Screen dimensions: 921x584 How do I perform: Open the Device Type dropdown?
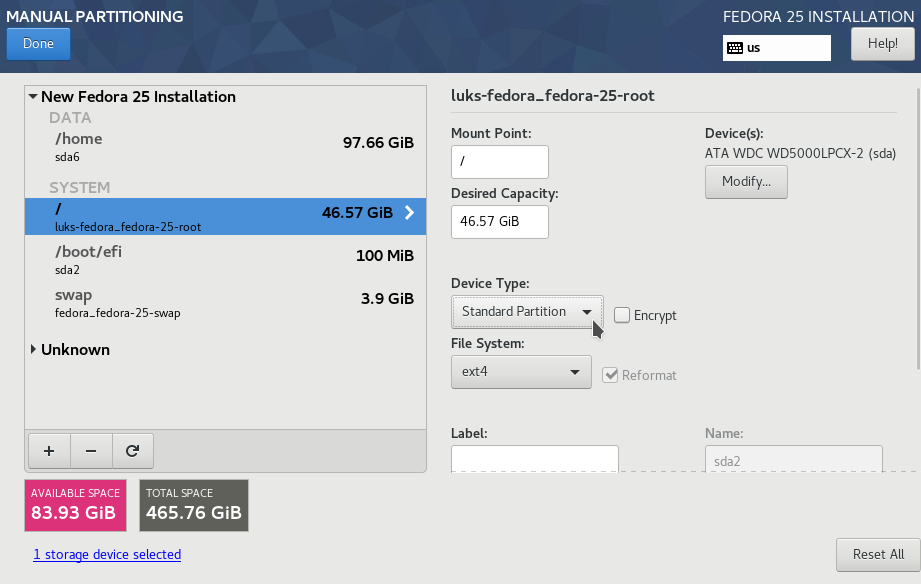tap(526, 311)
